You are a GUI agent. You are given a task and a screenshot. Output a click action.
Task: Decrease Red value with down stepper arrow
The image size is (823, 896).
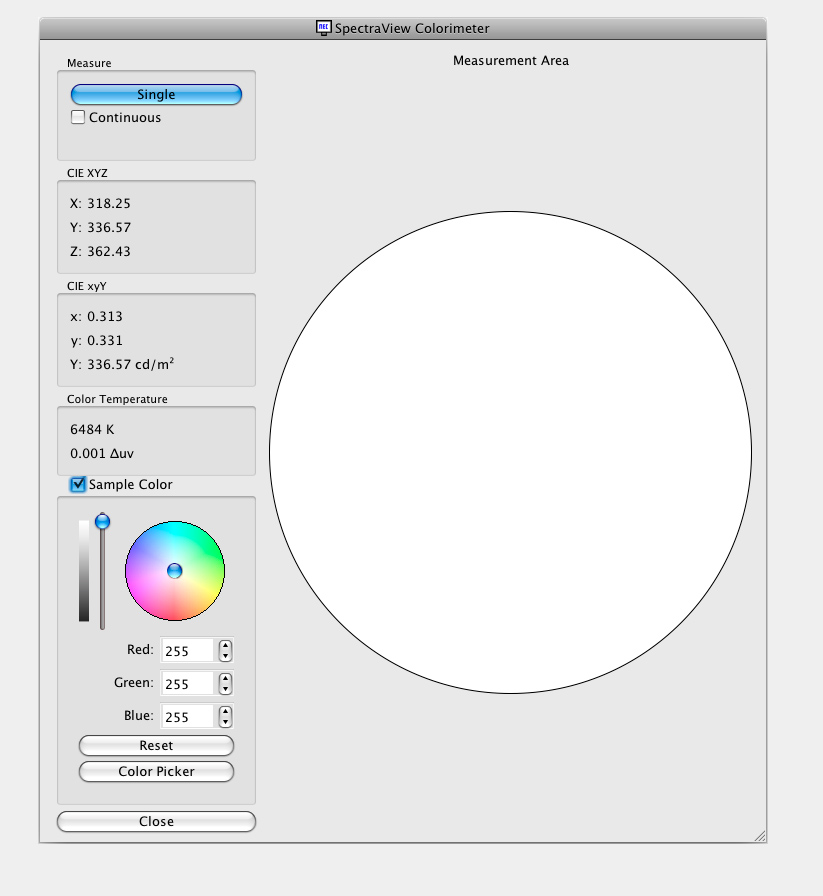[226, 656]
